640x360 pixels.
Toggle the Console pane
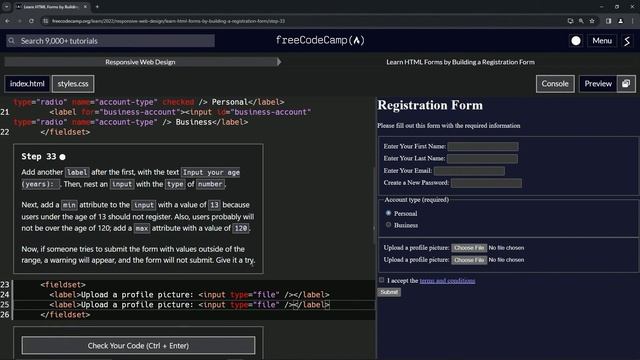(x=555, y=84)
